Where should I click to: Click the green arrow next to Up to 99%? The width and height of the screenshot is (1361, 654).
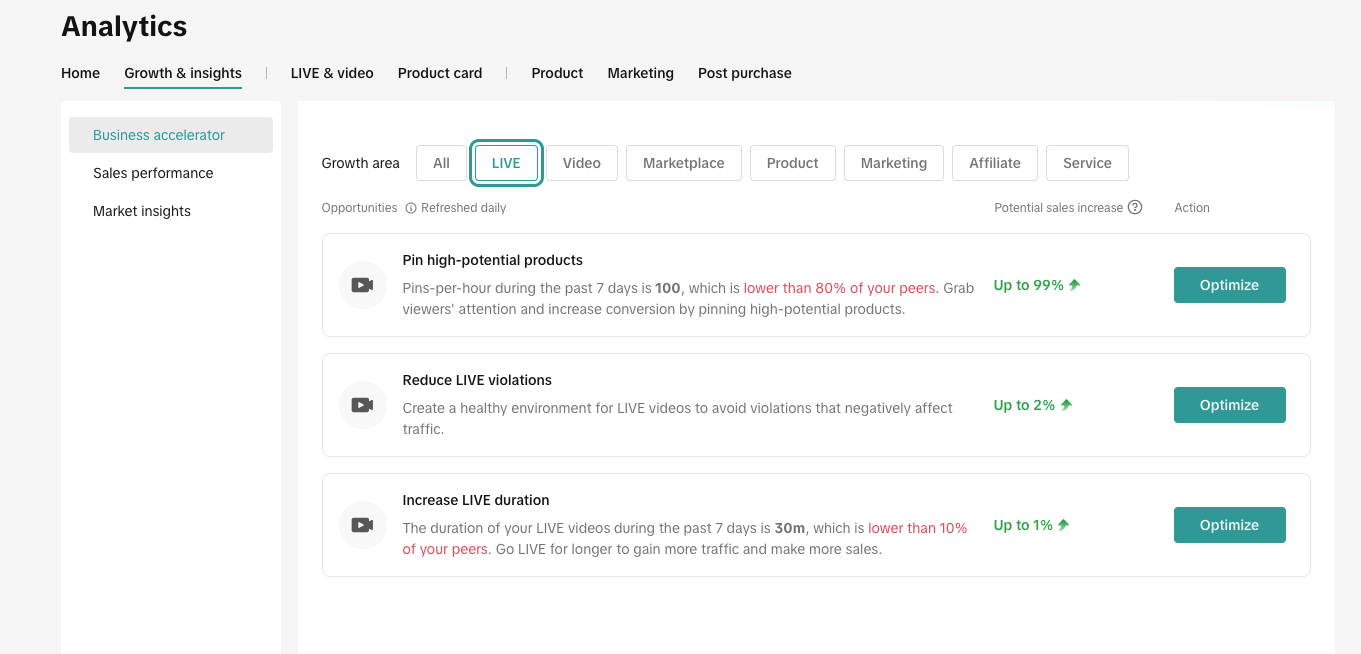1075,285
